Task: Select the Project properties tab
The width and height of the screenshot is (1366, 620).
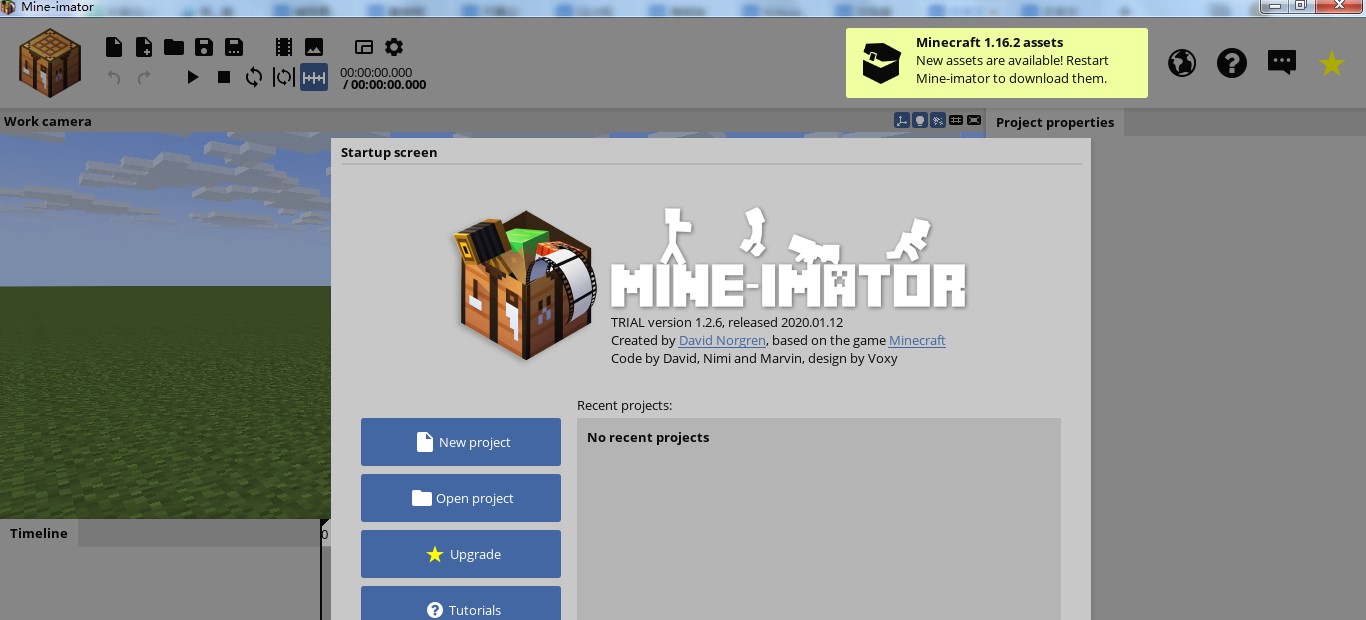Action: point(1055,122)
